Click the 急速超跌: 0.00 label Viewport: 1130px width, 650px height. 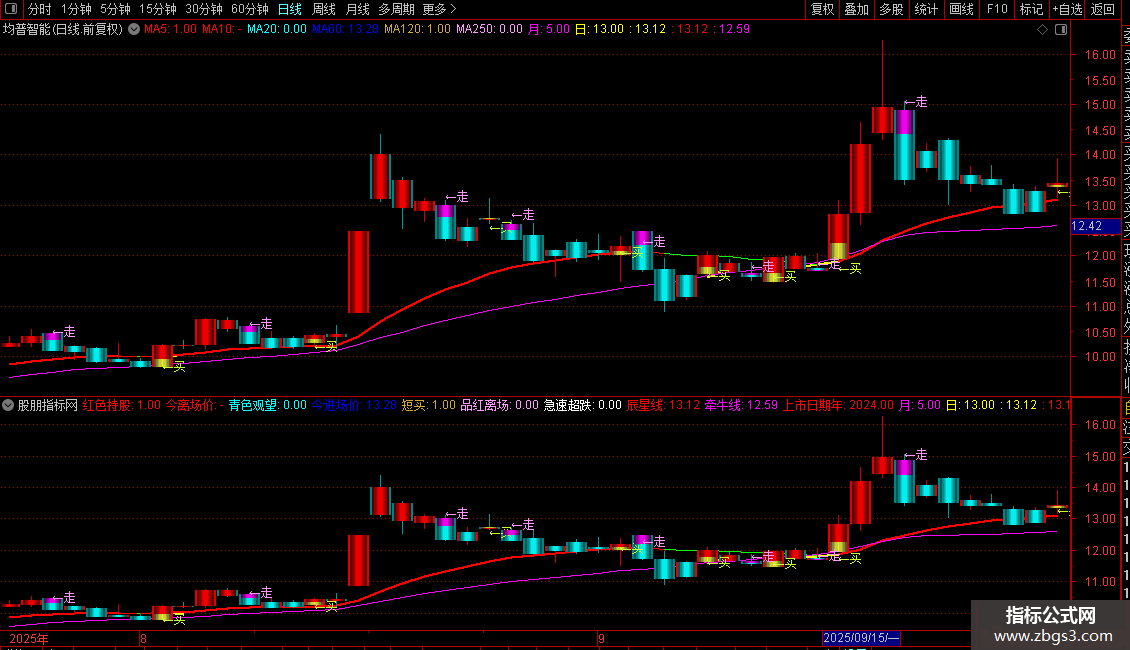tap(582, 405)
